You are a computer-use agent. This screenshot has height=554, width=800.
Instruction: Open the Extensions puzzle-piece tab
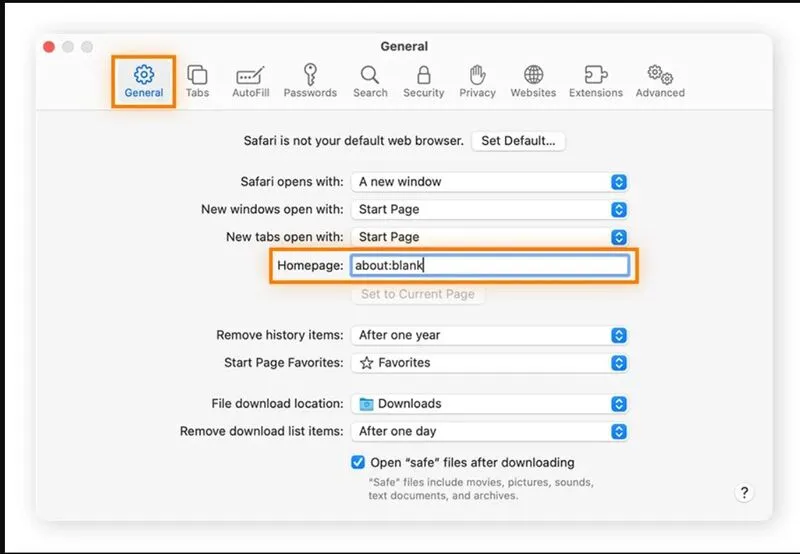click(x=596, y=82)
